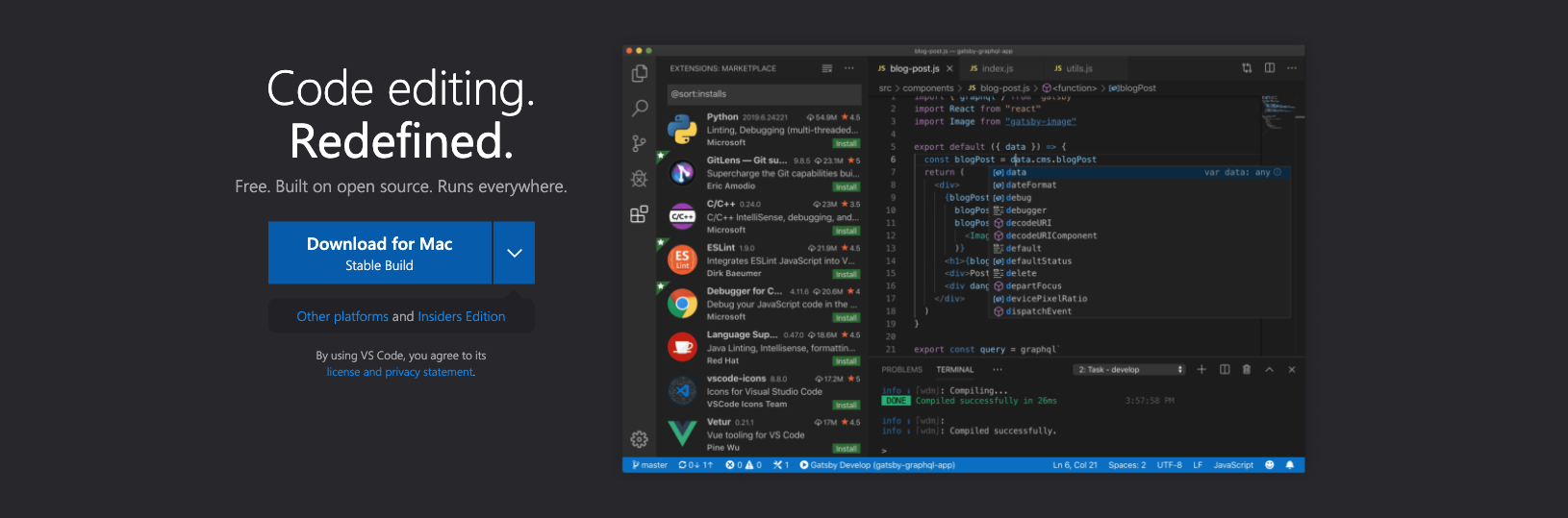Click the kill terminal trash icon
This screenshot has height=518, width=1568.
[x=1247, y=369]
